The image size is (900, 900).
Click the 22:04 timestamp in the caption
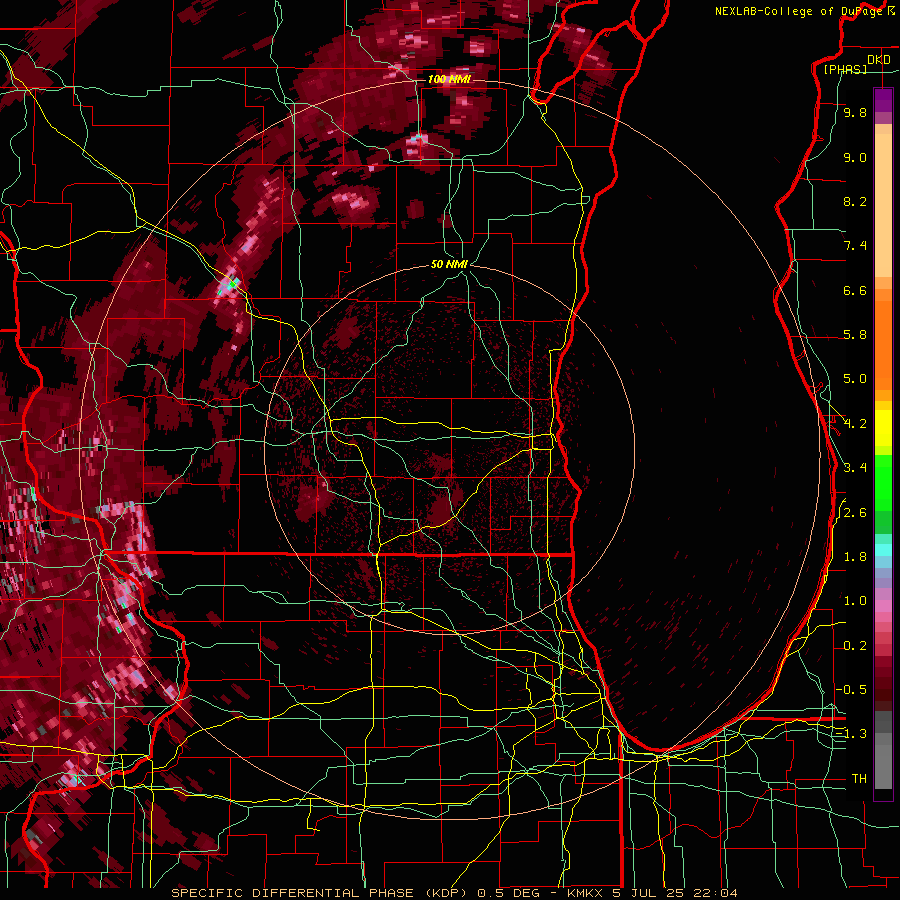click(x=717, y=893)
